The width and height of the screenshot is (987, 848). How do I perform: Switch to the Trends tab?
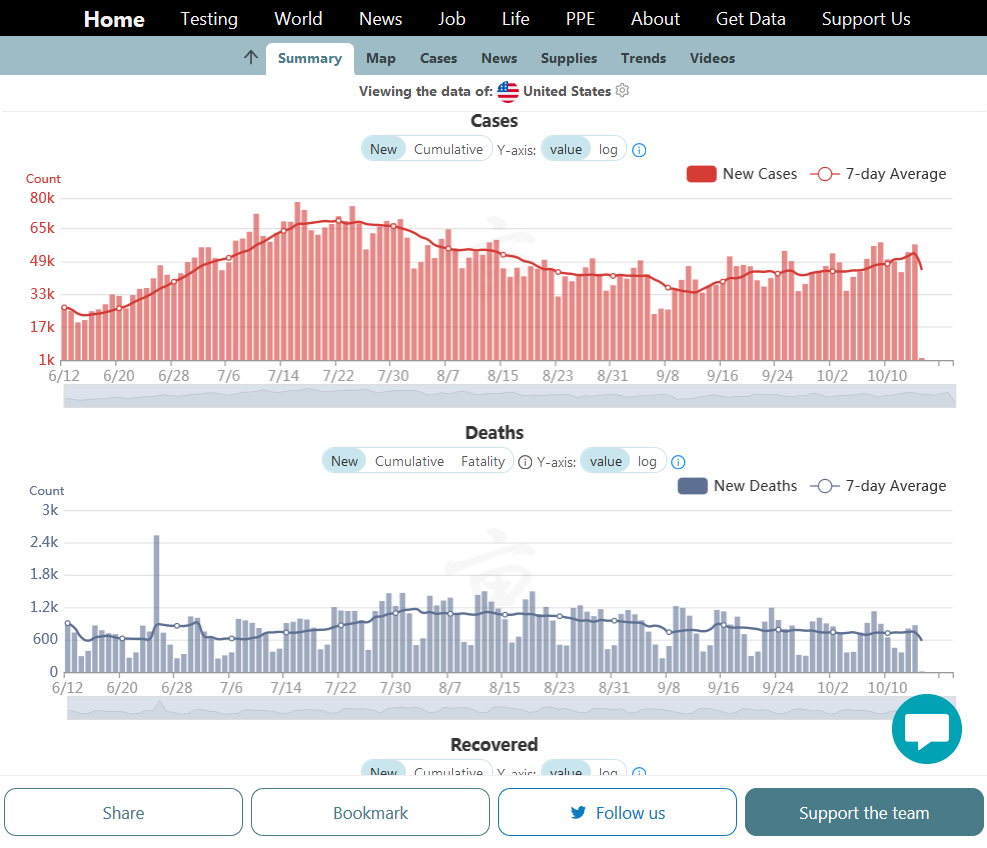click(x=643, y=58)
